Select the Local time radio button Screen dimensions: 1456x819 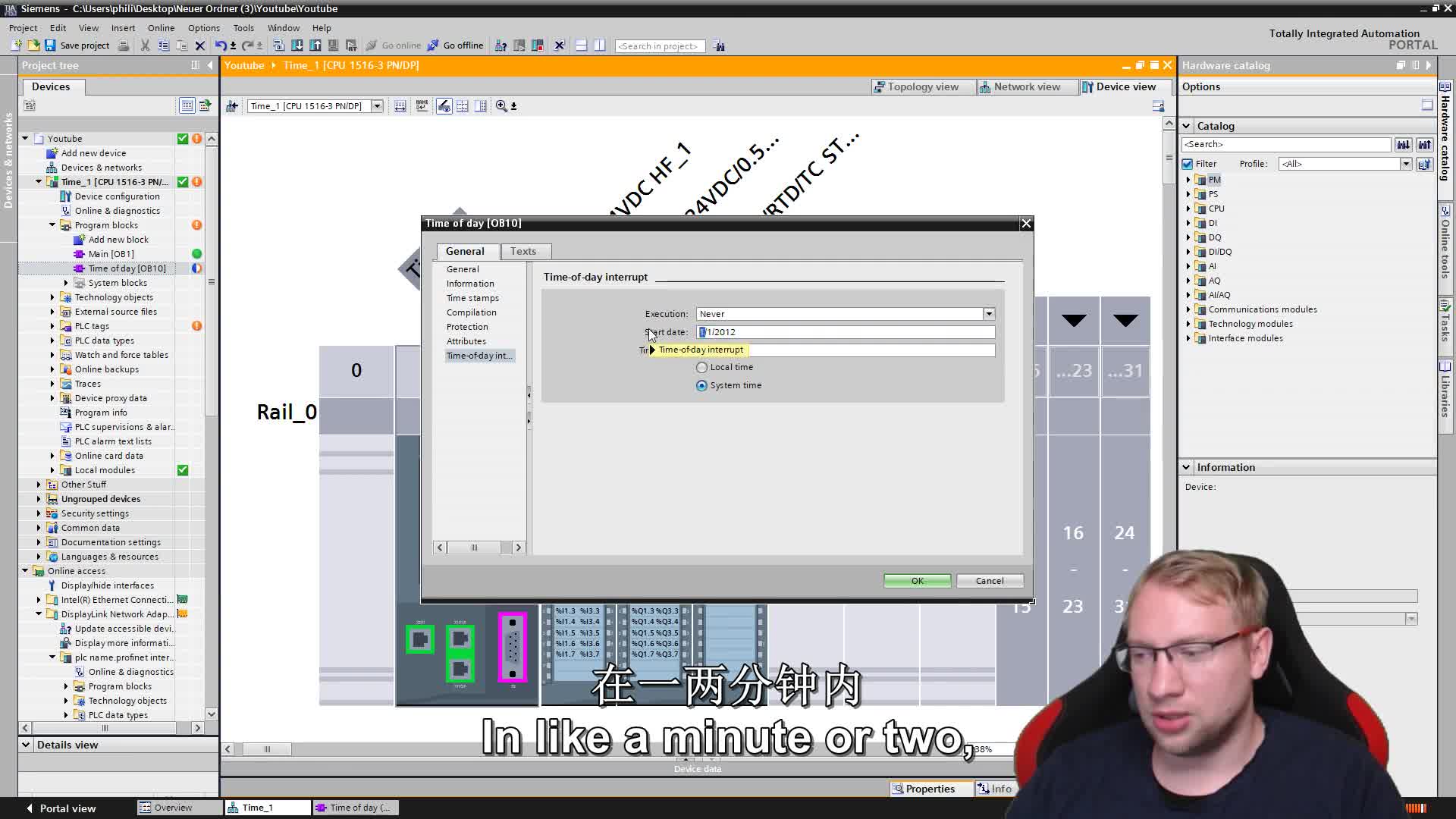[x=701, y=367]
